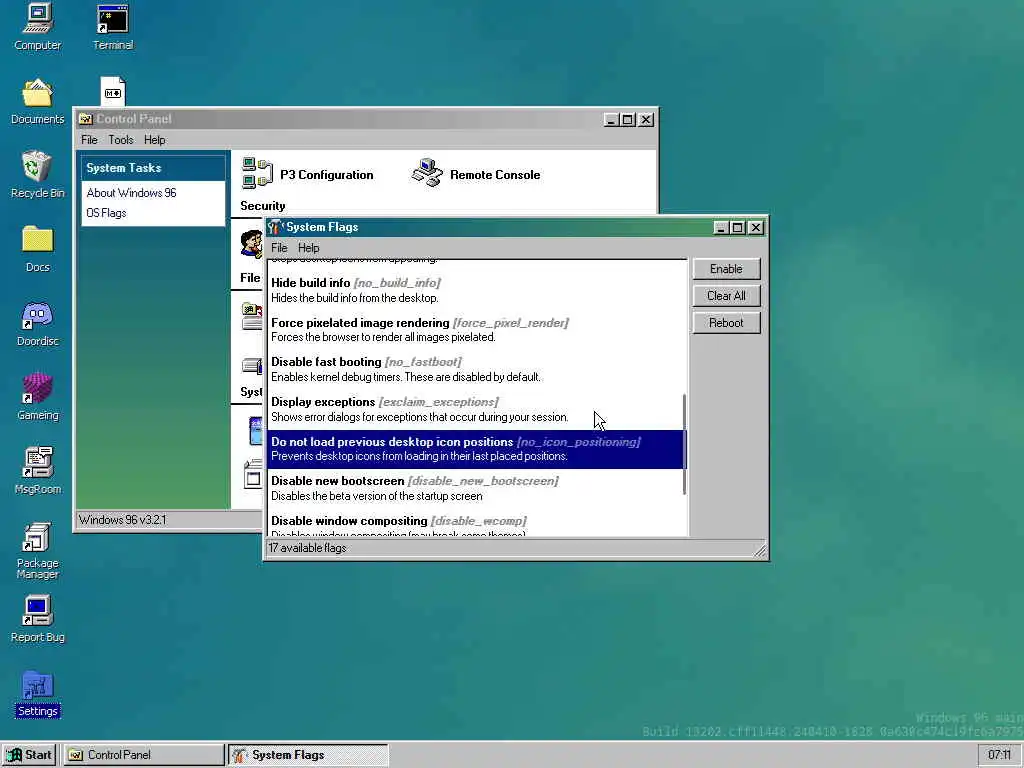Open Remote Console in Control Panel
The width and height of the screenshot is (1024, 768).
476,174
